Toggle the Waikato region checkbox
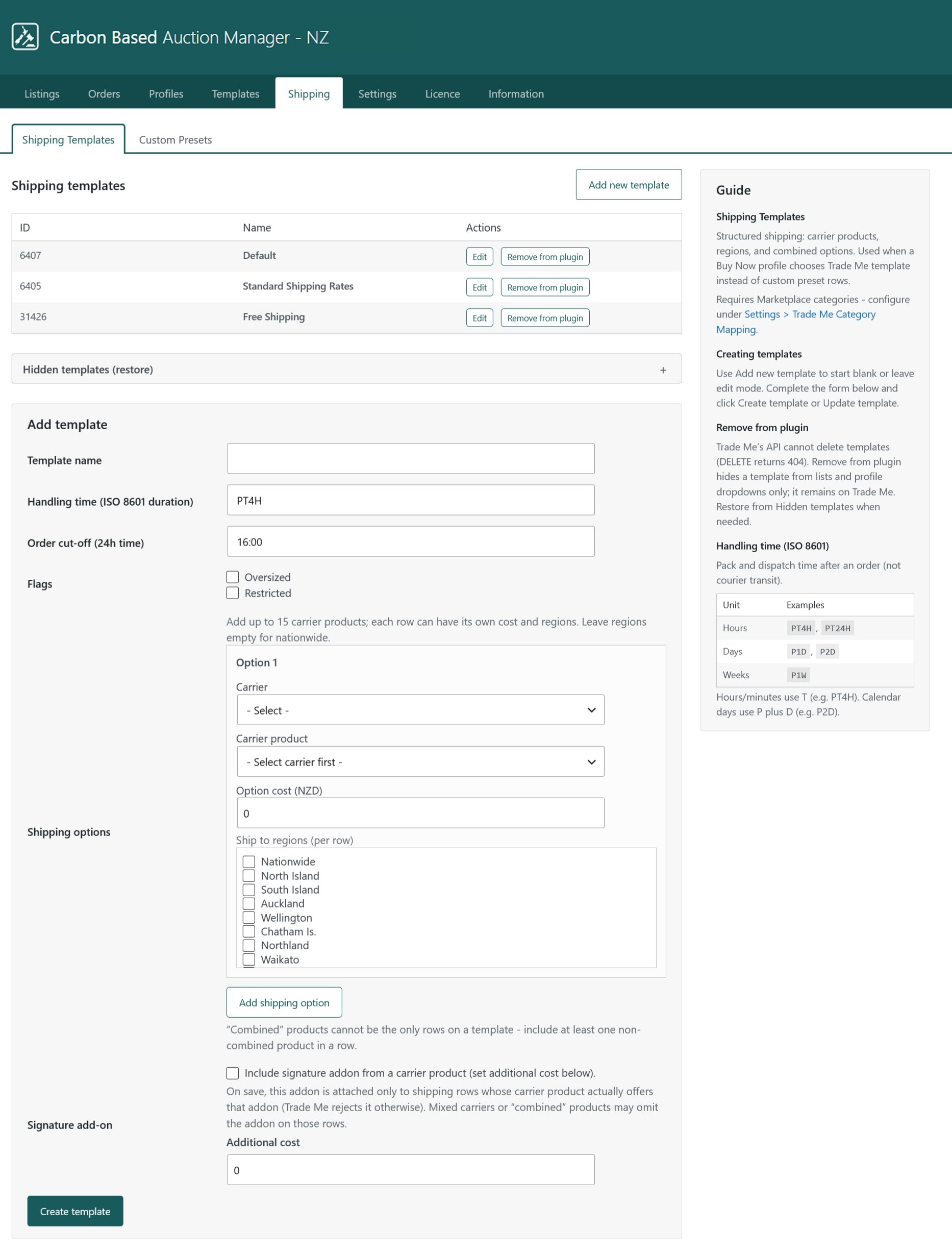This screenshot has width=952, height=1254. [249, 959]
